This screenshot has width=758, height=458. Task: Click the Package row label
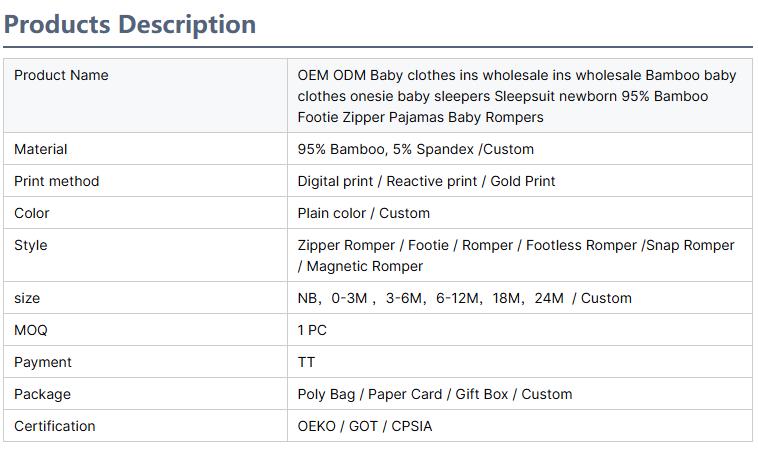(x=43, y=394)
